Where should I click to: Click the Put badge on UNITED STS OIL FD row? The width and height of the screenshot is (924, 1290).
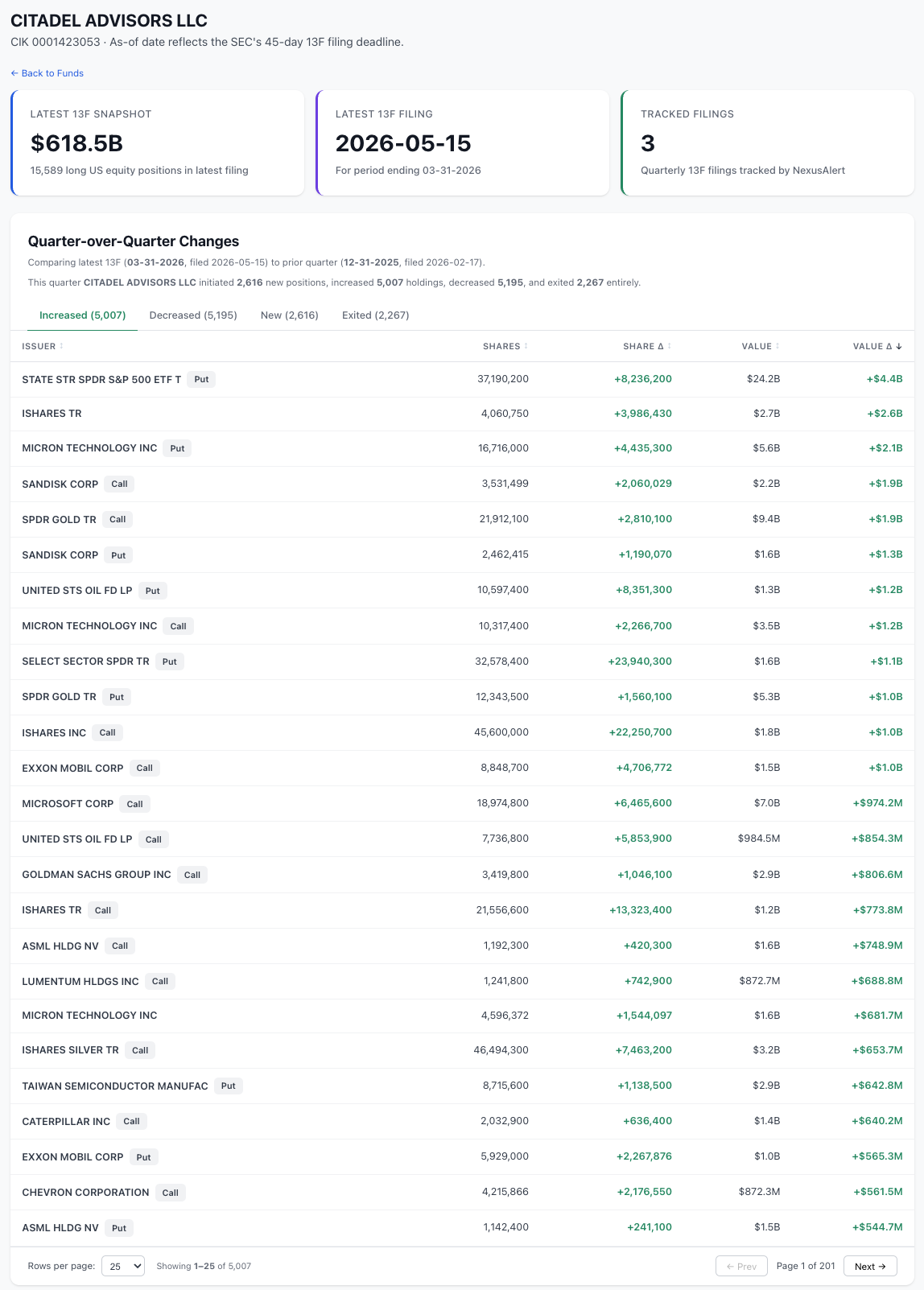[153, 590]
